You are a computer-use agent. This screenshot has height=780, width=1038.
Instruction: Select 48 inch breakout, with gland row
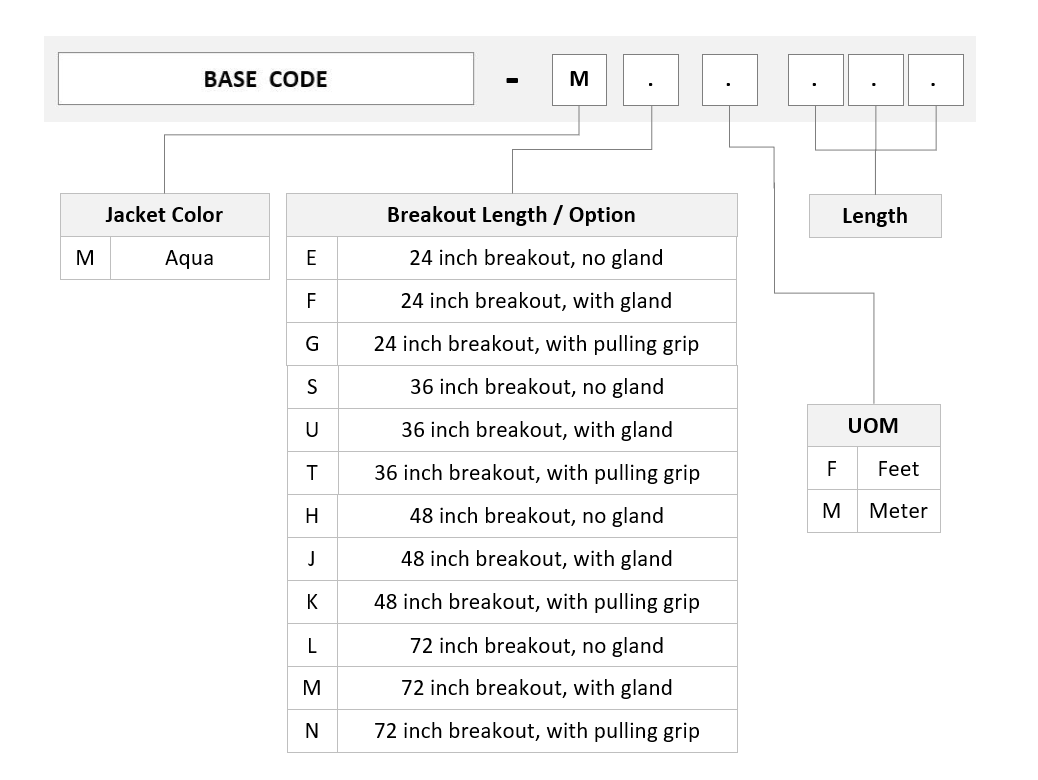pos(512,560)
